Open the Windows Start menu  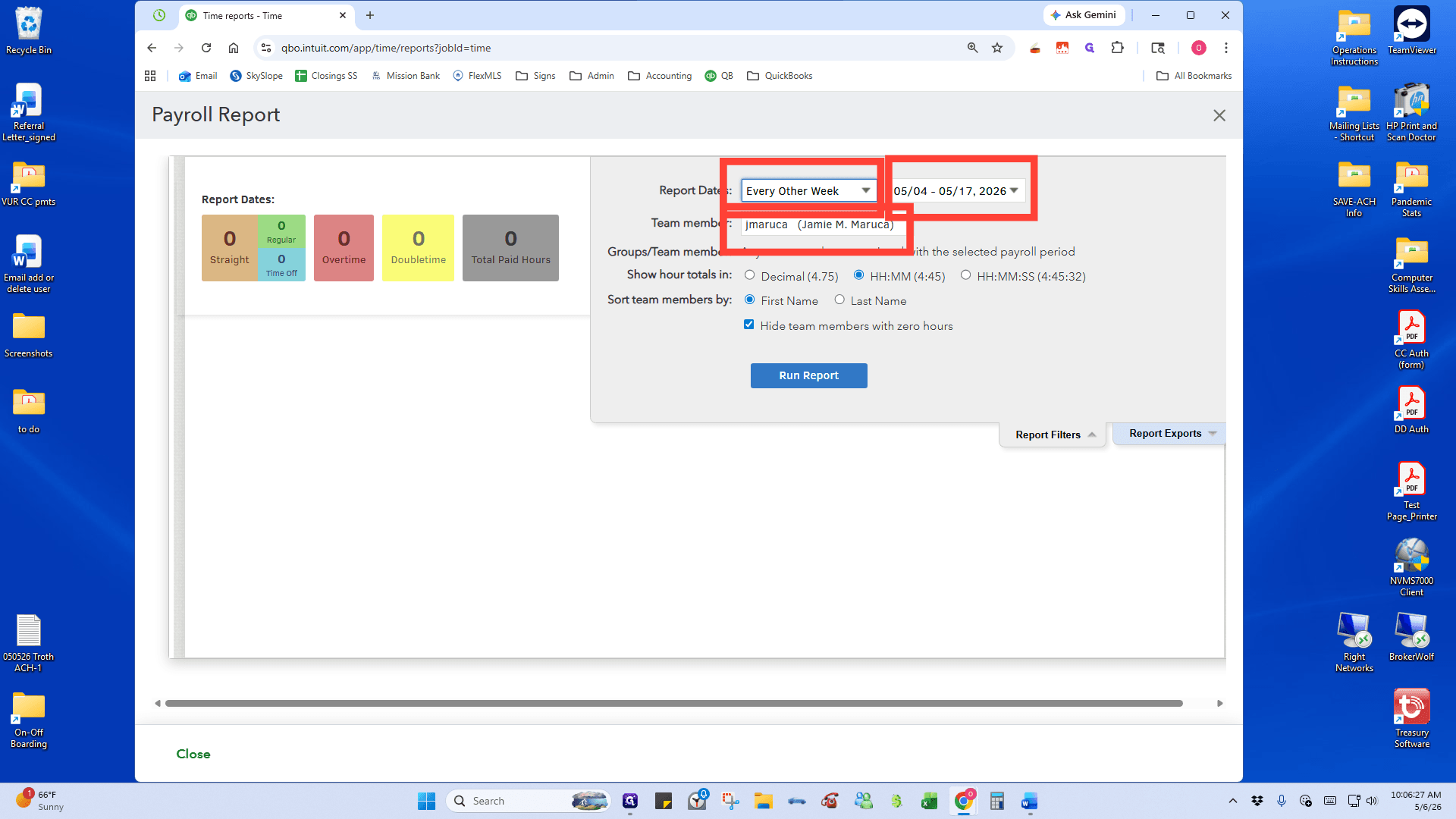426,801
